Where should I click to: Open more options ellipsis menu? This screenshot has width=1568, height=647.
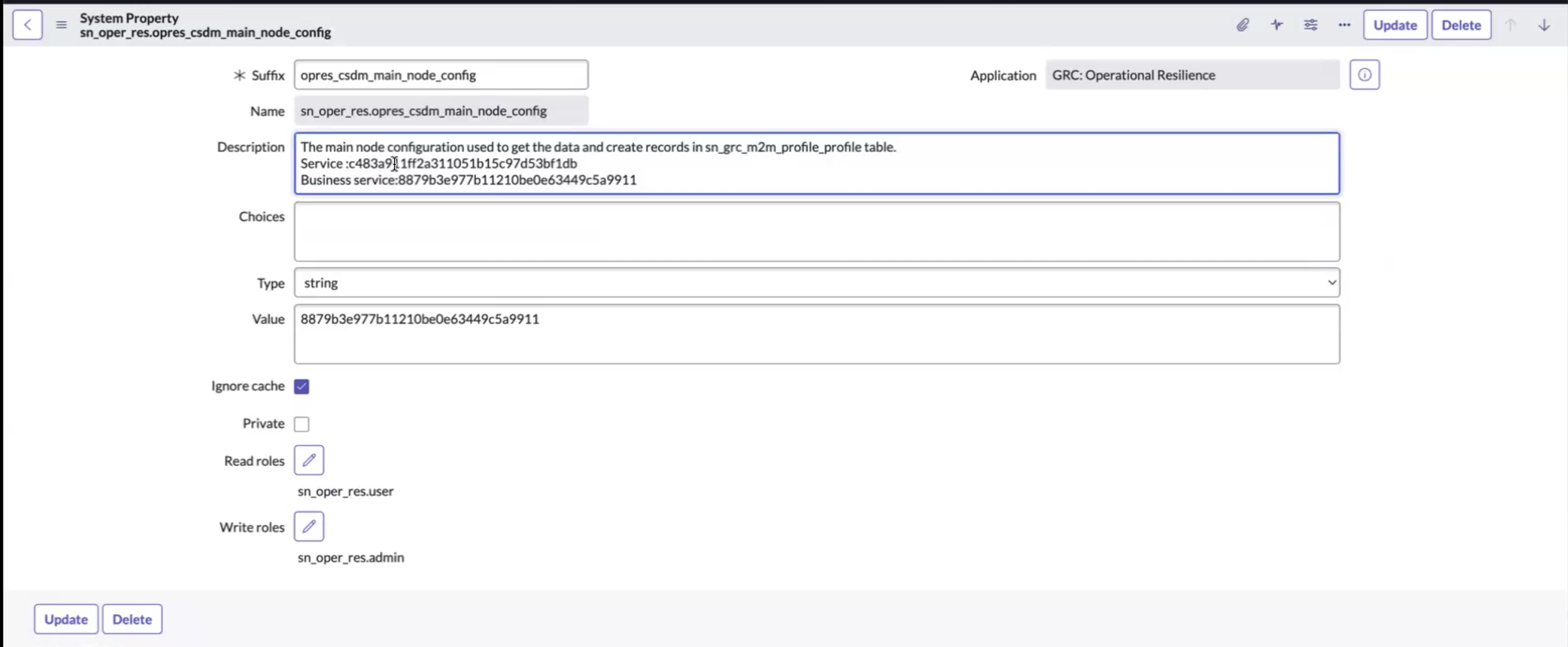click(1344, 25)
